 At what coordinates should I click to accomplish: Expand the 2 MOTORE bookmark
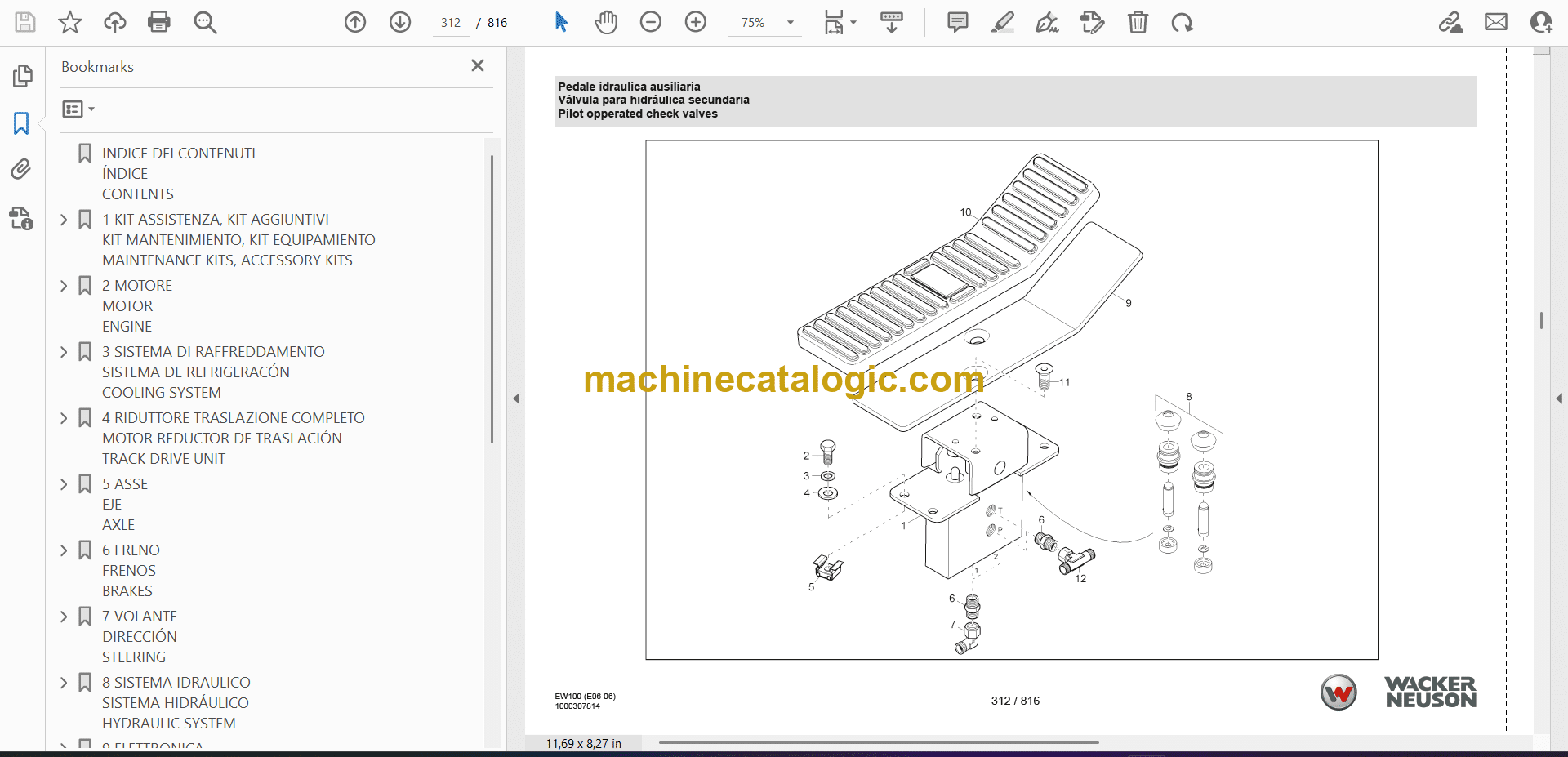pyautogui.click(x=64, y=286)
